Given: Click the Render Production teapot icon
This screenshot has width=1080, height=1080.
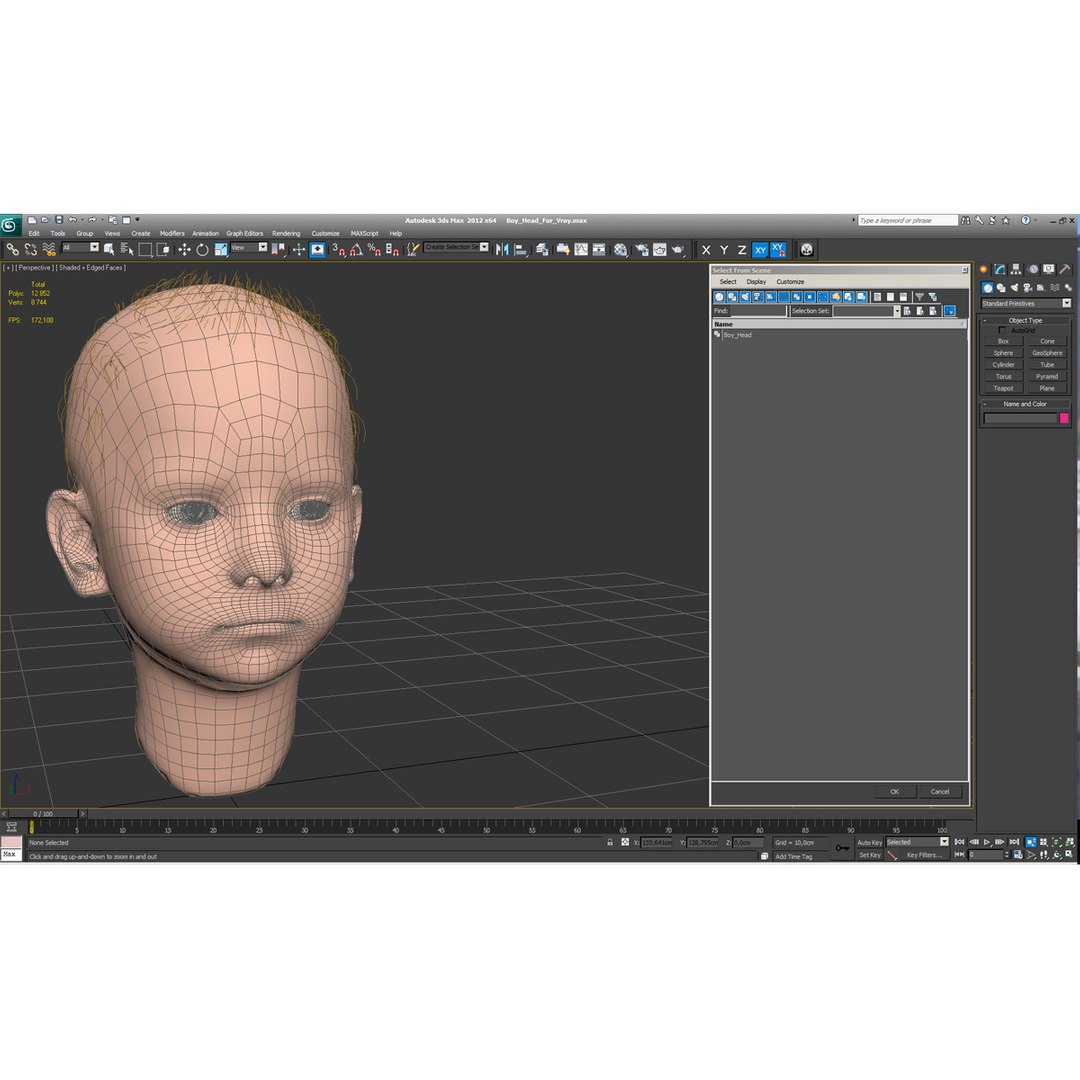Looking at the screenshot, I should 678,249.
